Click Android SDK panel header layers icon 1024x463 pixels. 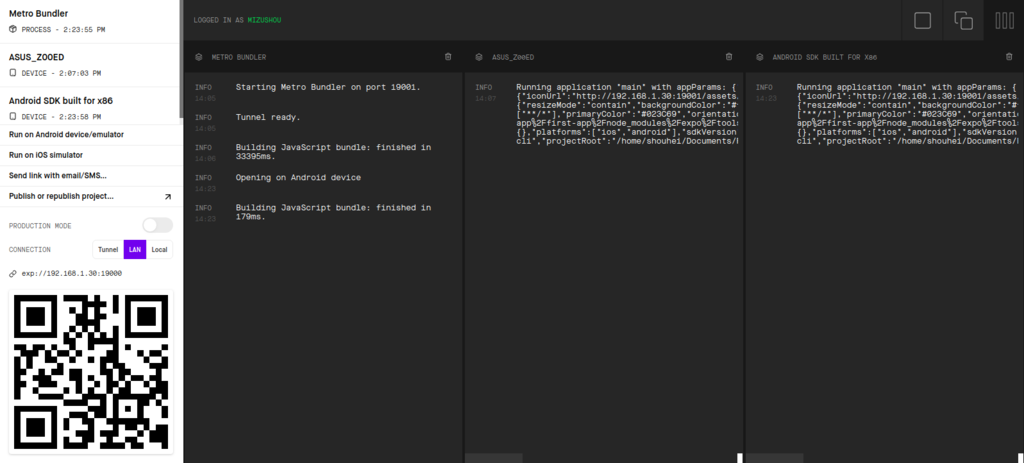tap(760, 57)
